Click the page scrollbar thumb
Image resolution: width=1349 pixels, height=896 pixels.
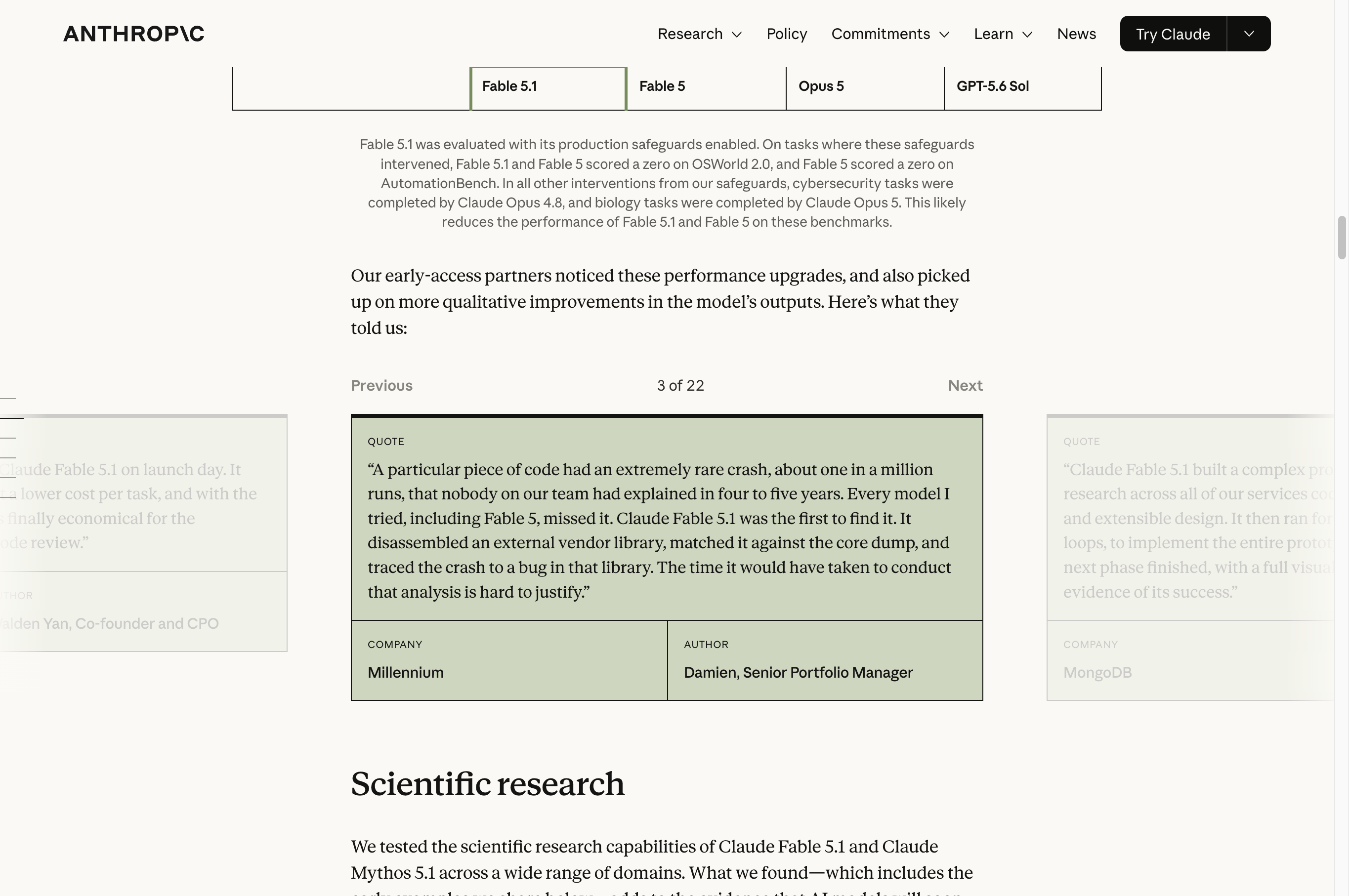(1342, 238)
